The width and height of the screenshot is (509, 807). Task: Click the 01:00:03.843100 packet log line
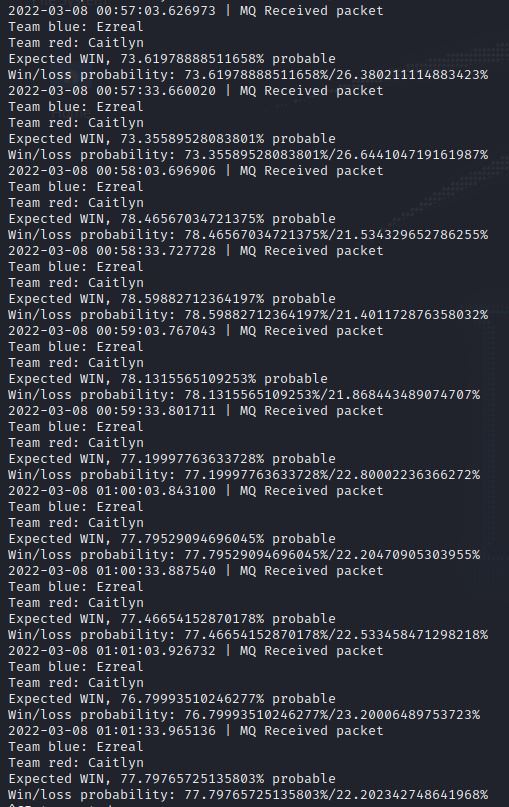pyautogui.click(x=196, y=491)
